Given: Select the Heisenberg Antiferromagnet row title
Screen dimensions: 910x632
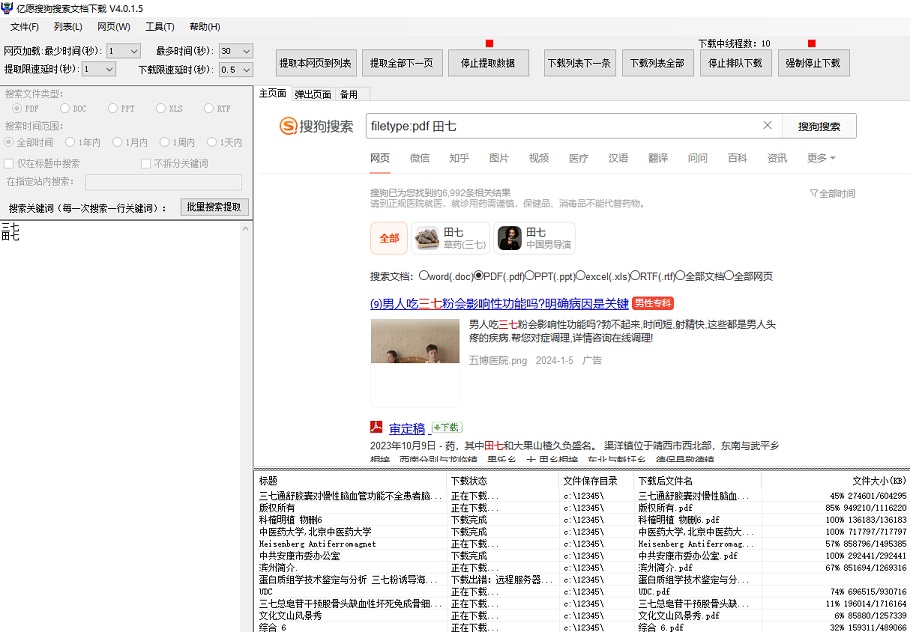Looking at the screenshot, I should (x=317, y=544).
